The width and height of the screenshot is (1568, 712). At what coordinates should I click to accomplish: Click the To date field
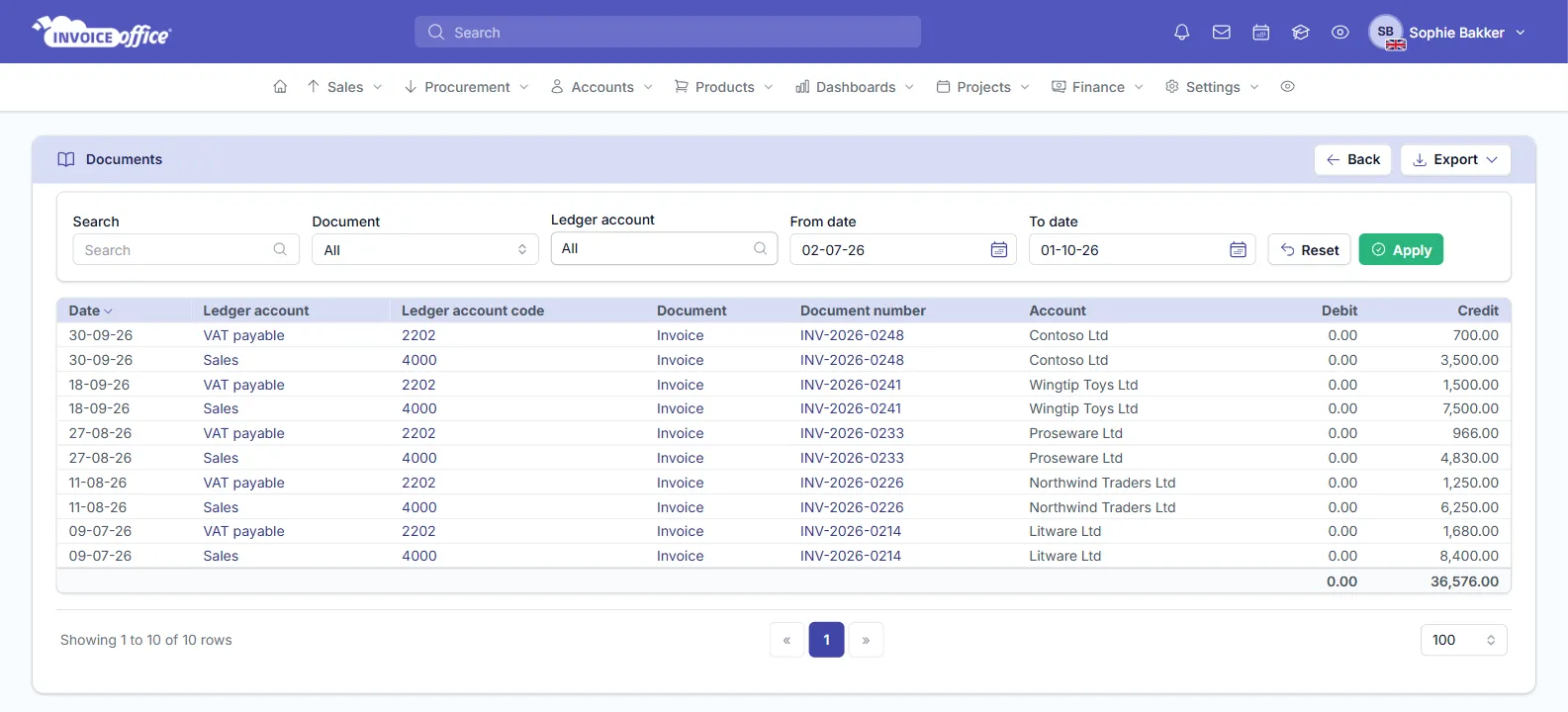coord(1142,250)
